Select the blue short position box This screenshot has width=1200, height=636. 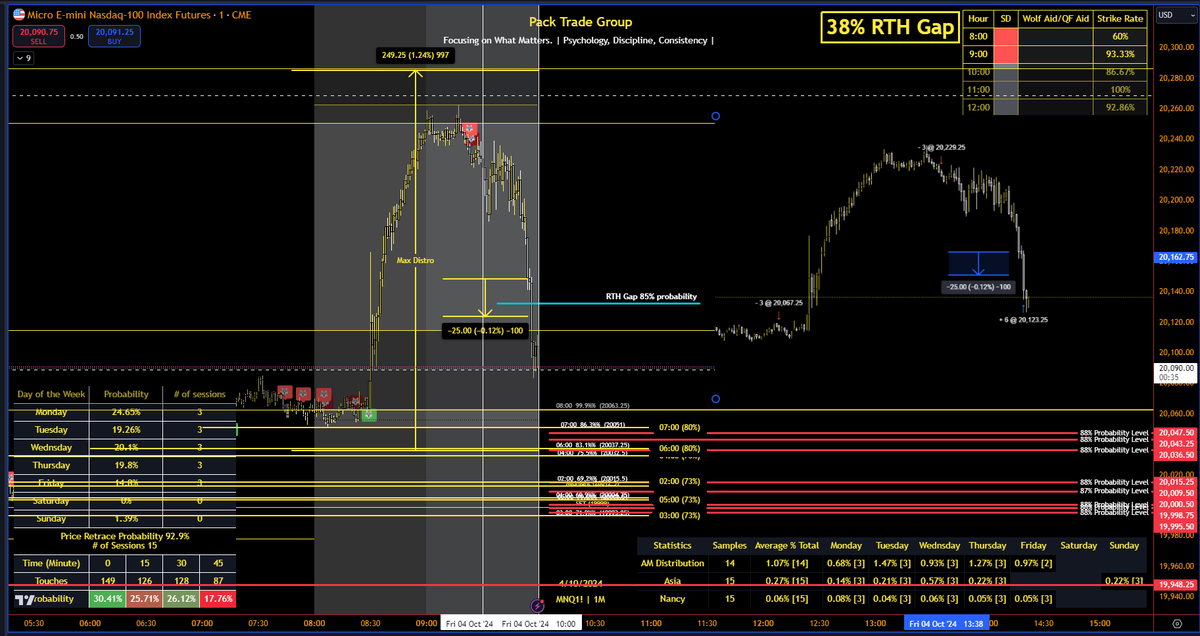[x=979, y=263]
